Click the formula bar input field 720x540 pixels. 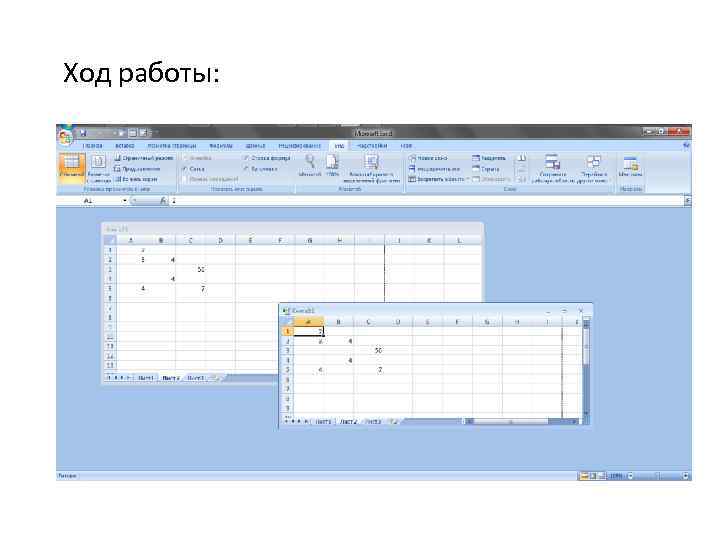click(427, 201)
